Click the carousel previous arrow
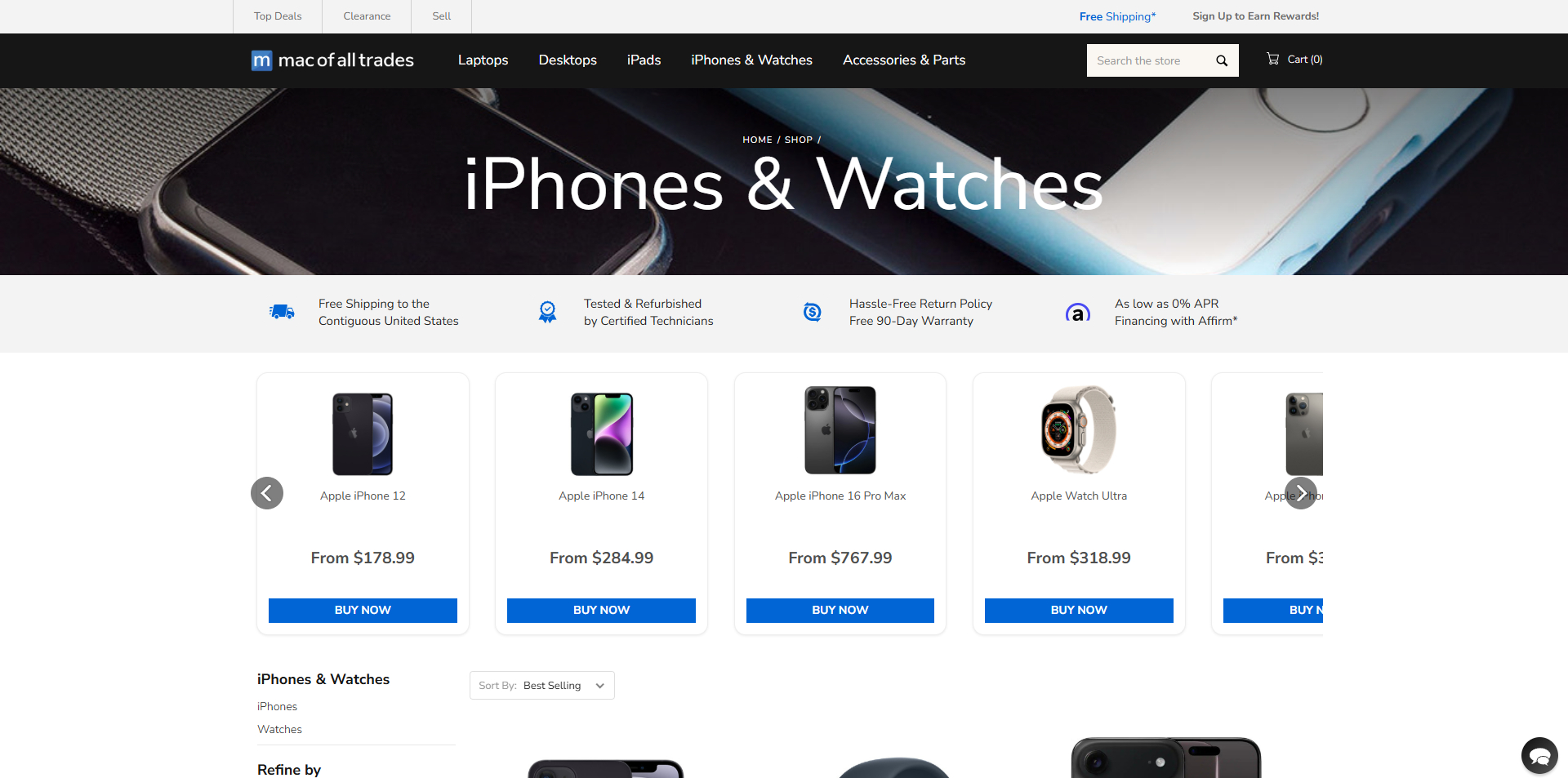The width and height of the screenshot is (1568, 778). click(267, 493)
